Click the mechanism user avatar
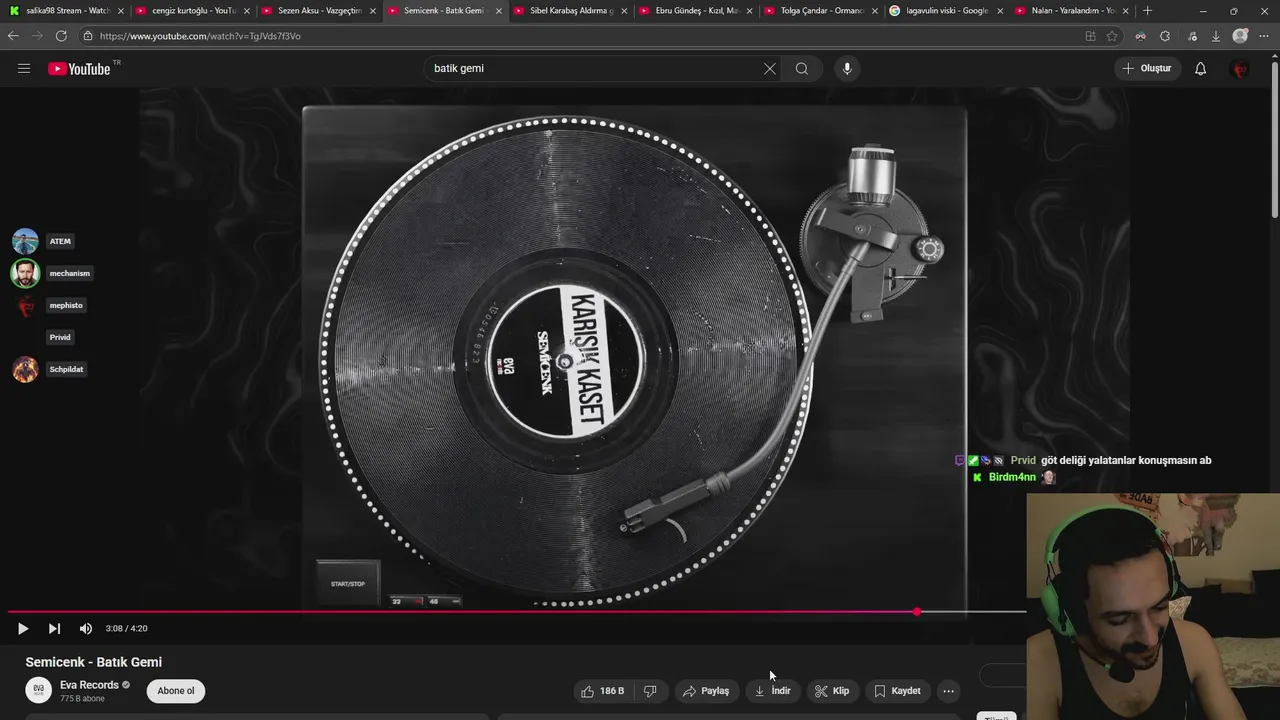This screenshot has height=720, width=1280. point(25,273)
